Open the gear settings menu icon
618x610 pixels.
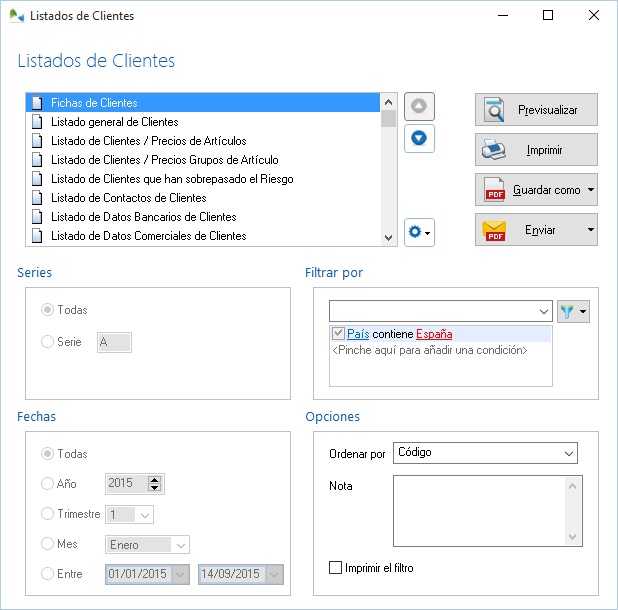coord(419,232)
